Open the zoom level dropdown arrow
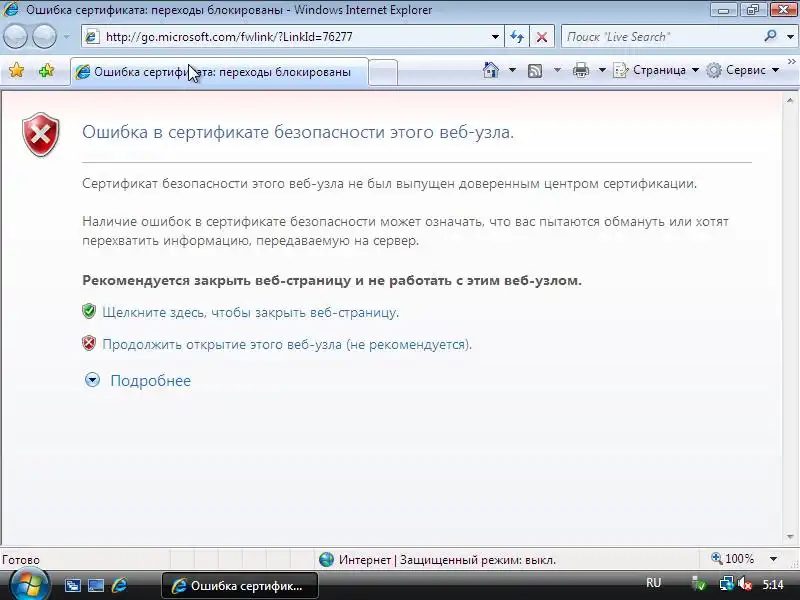The width and height of the screenshot is (800, 600). point(773,559)
